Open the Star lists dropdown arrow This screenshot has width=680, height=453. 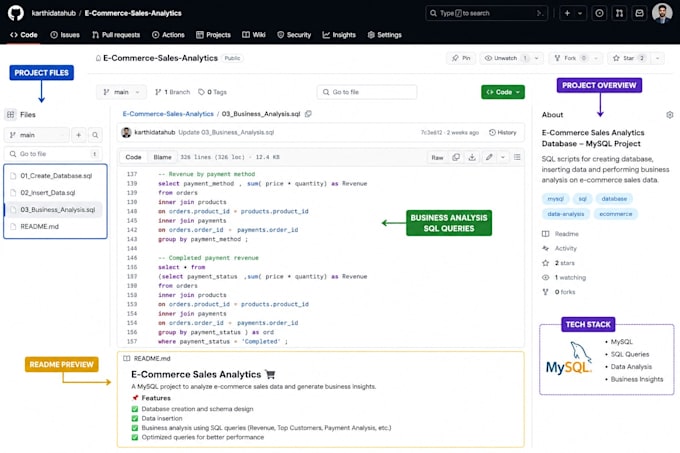tap(657, 58)
